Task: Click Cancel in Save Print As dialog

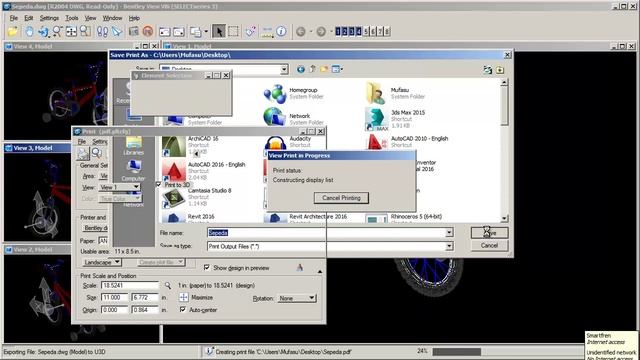Action: (489, 245)
